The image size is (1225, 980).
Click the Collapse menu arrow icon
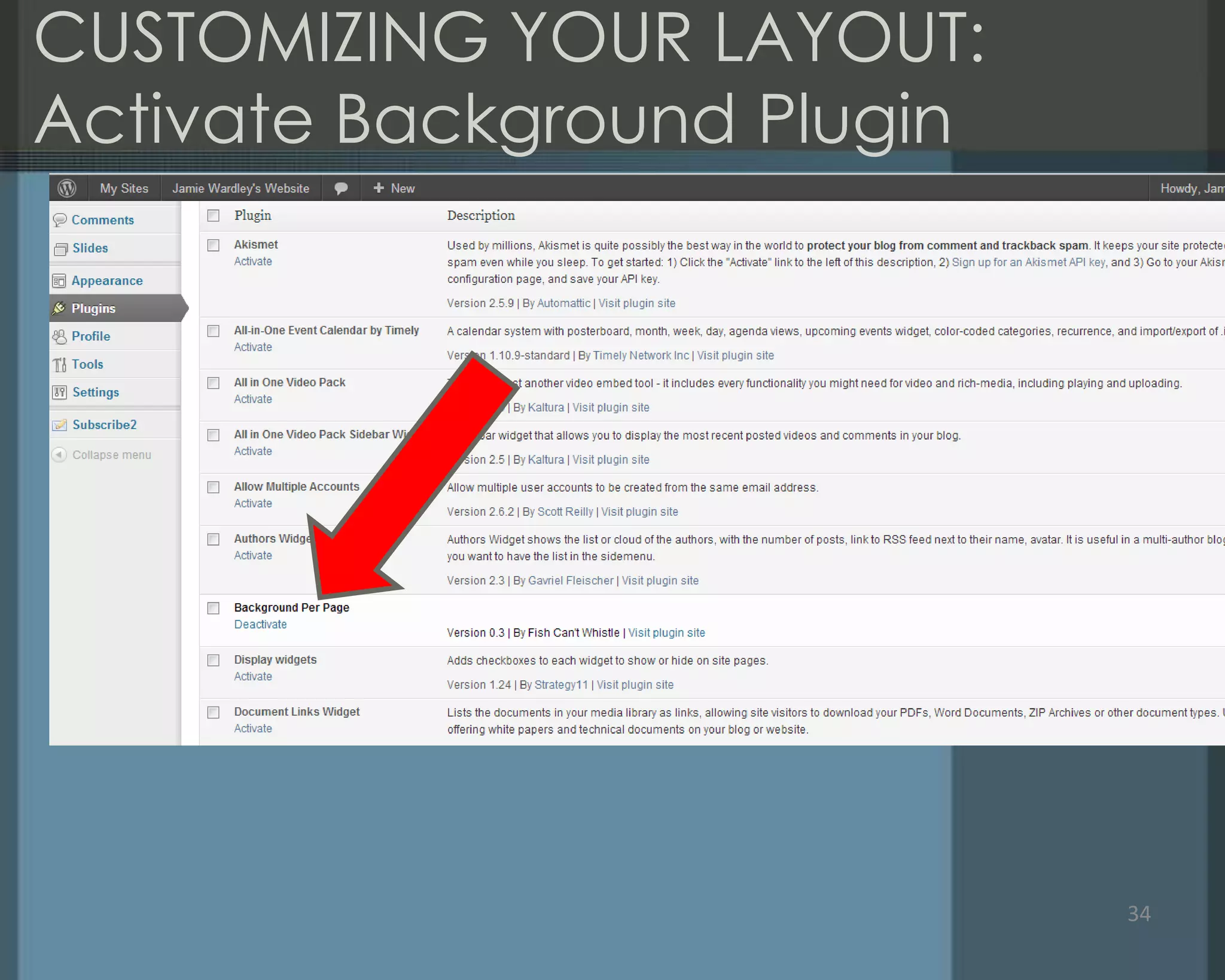pos(59,455)
